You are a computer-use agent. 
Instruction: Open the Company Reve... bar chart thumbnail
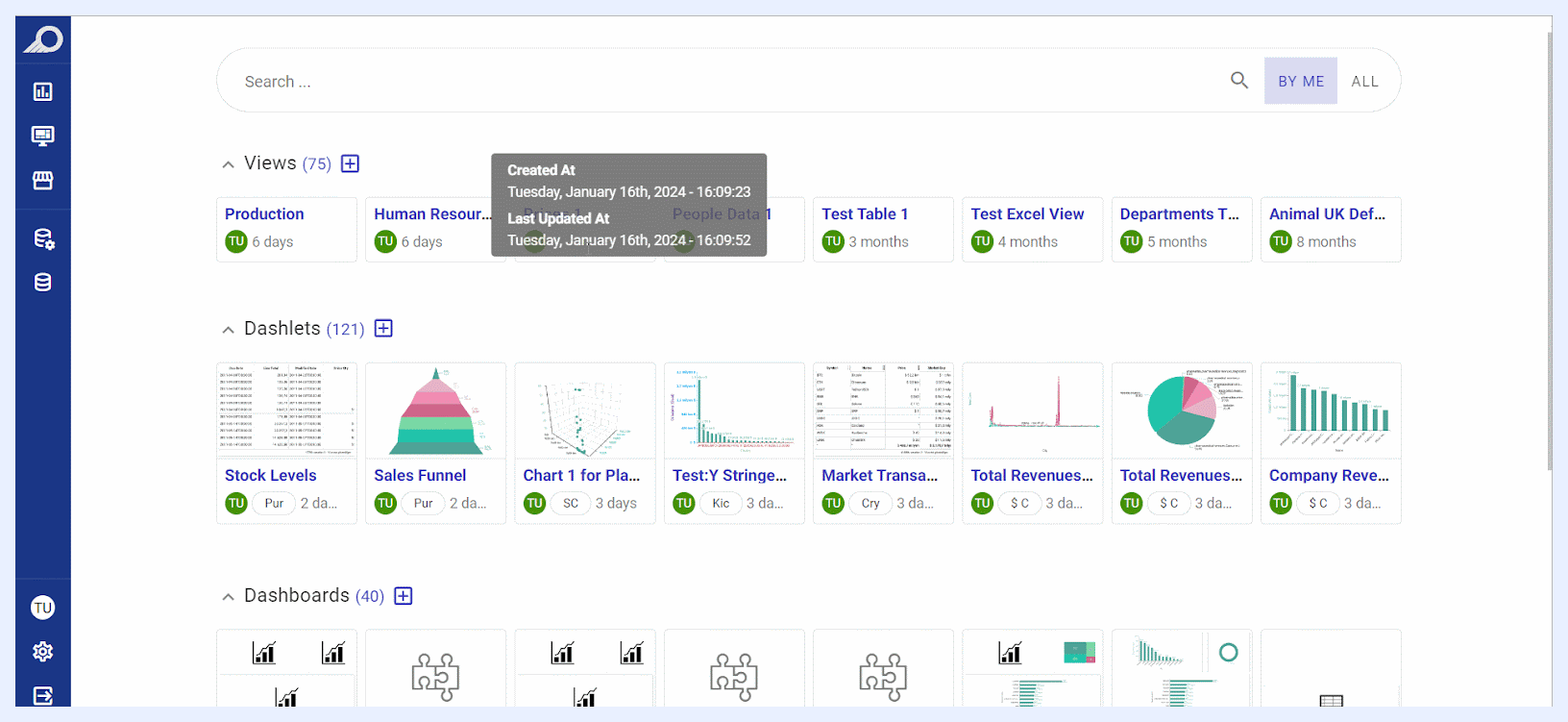tap(1331, 411)
